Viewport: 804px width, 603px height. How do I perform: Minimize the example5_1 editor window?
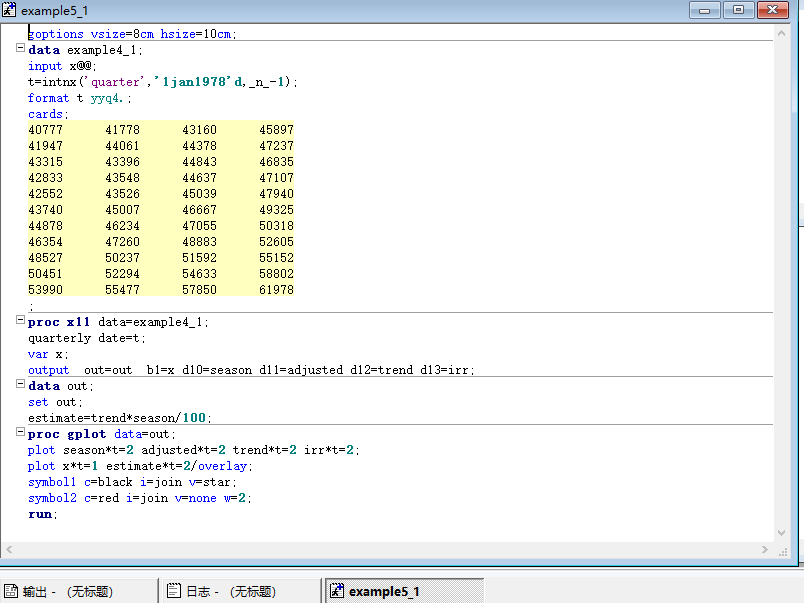(705, 10)
